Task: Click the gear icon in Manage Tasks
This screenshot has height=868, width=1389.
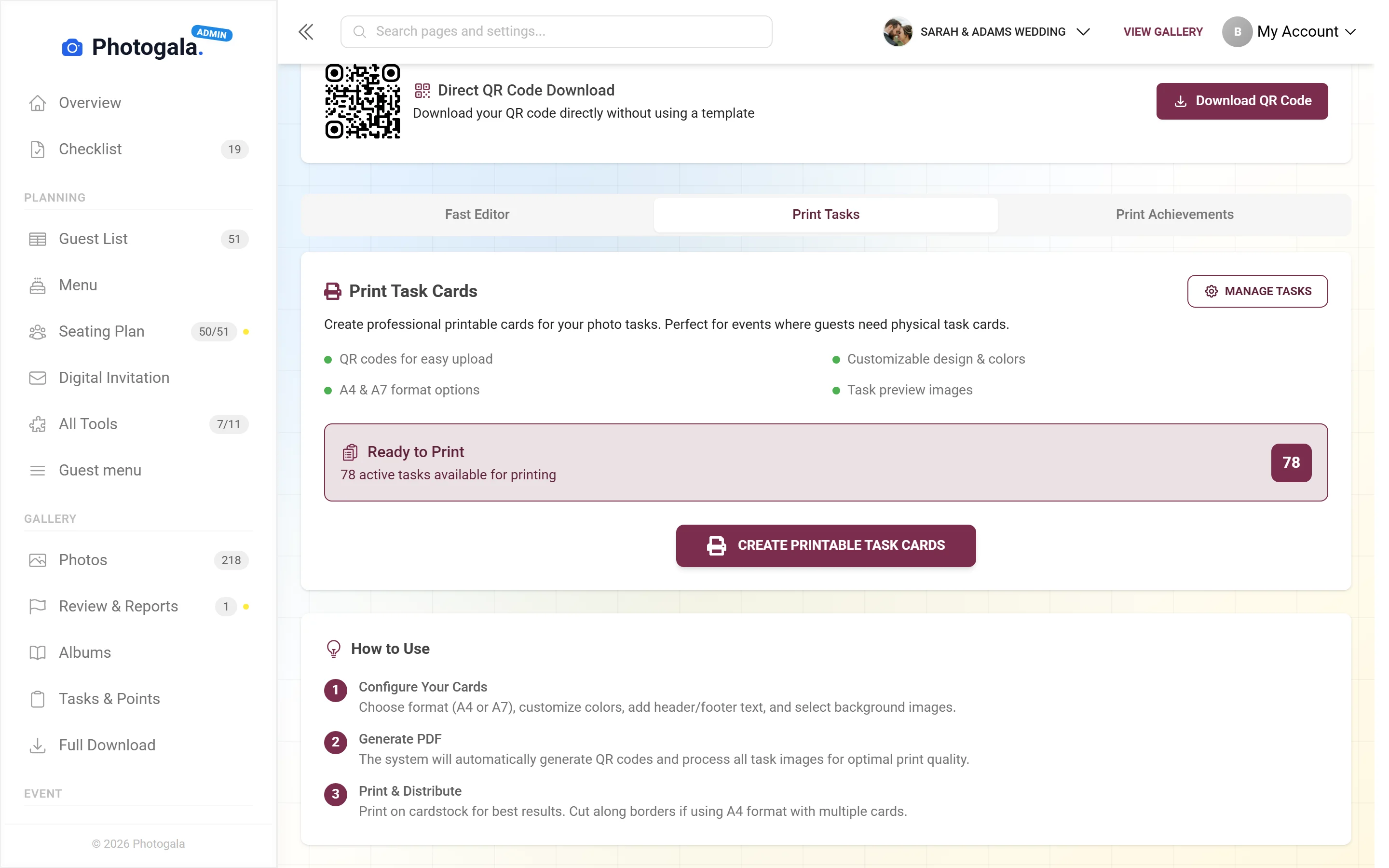Action: pyautogui.click(x=1211, y=292)
